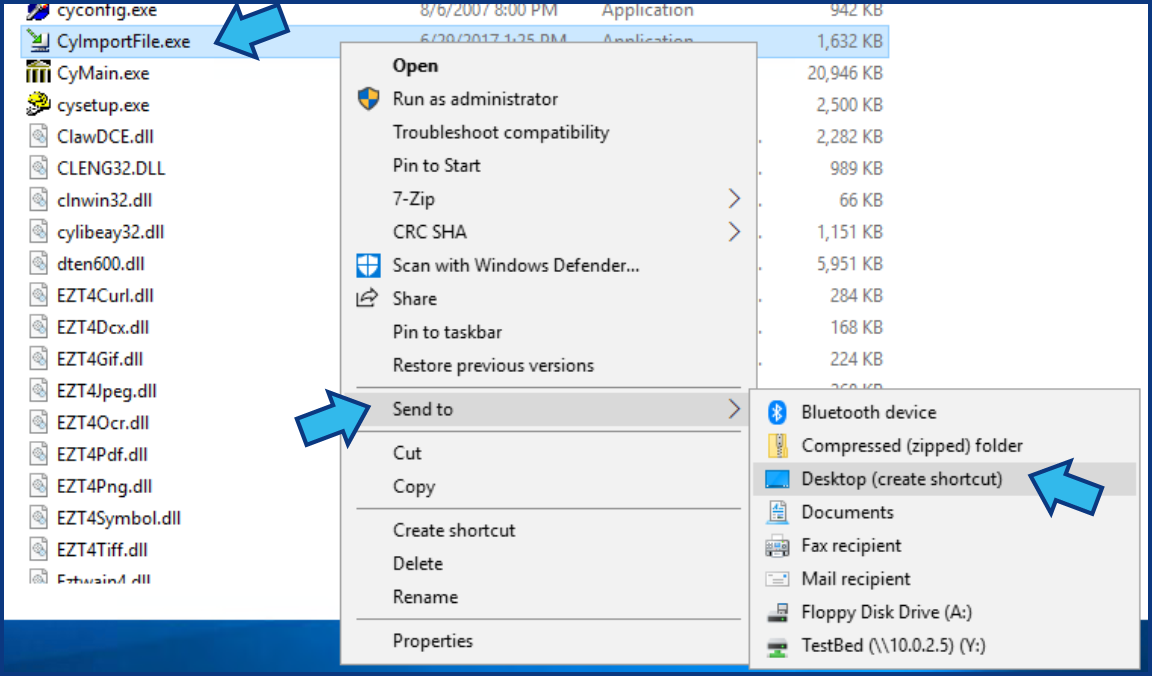The image size is (1153, 677).
Task: Click the EZT4Symbol.dll file icon
Action: [x=38, y=518]
